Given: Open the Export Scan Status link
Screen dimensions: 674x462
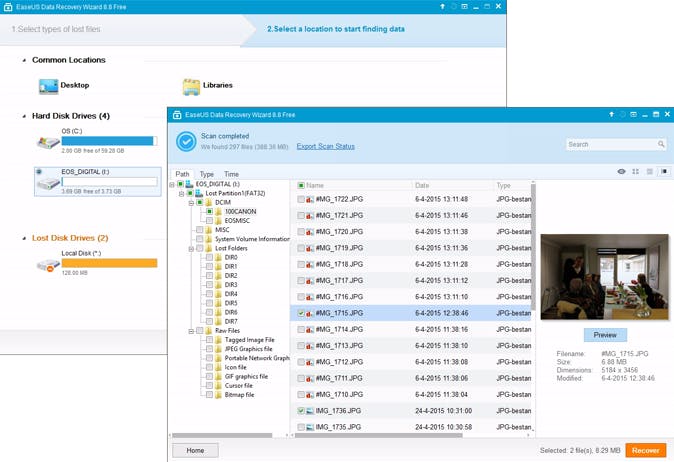Looking at the screenshot, I should coord(325,147).
